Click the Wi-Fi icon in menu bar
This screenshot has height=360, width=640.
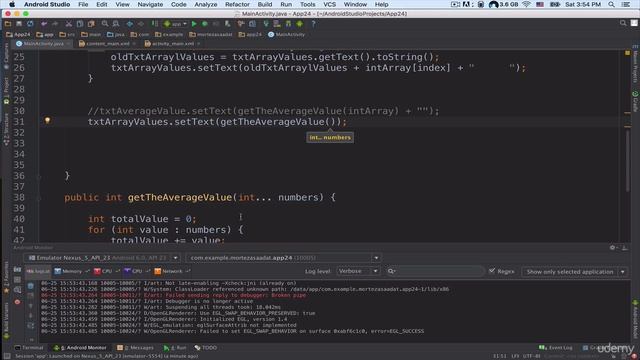pyautogui.click(x=527, y=4)
